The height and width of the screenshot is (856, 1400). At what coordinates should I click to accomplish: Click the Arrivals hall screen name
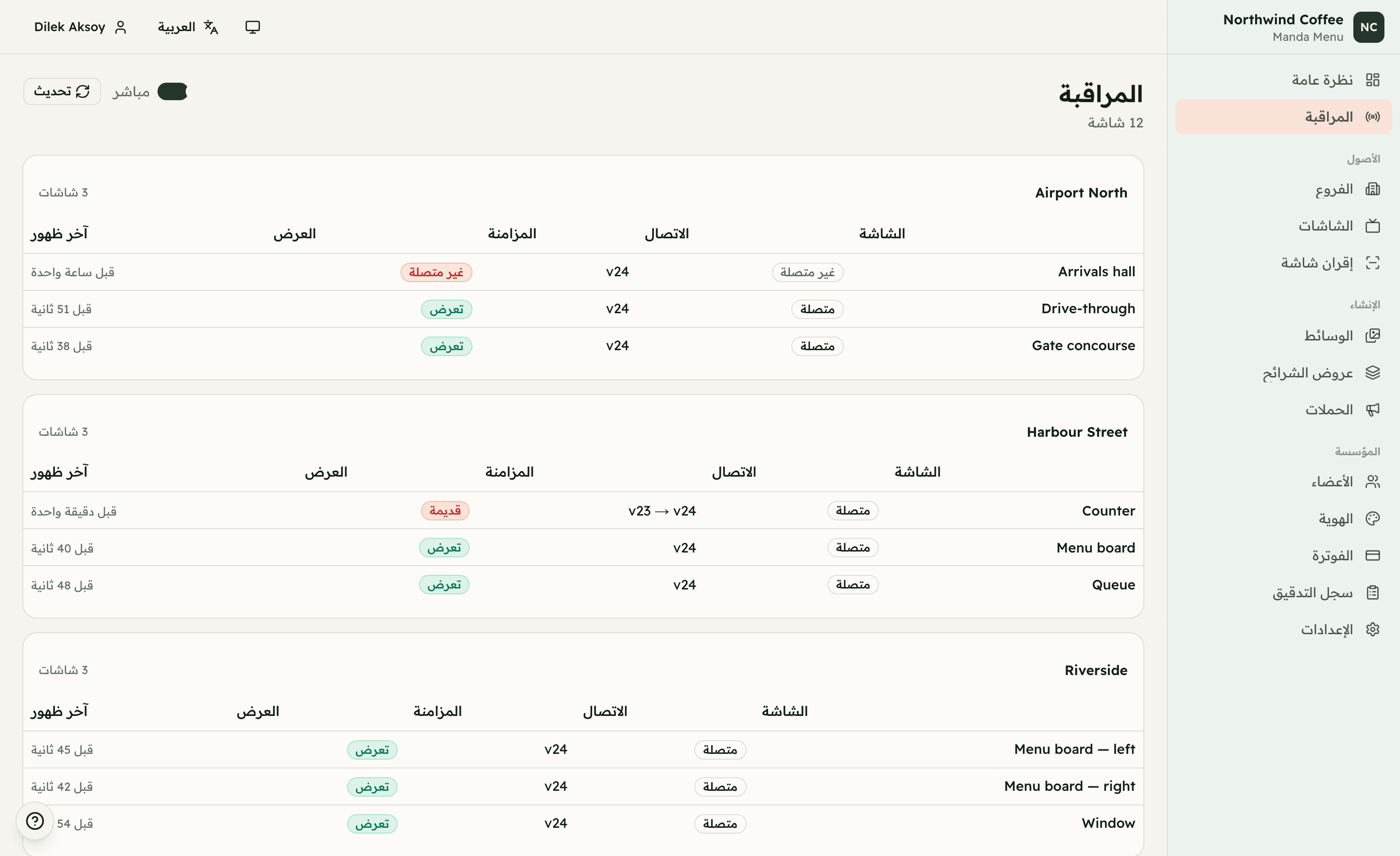1096,272
